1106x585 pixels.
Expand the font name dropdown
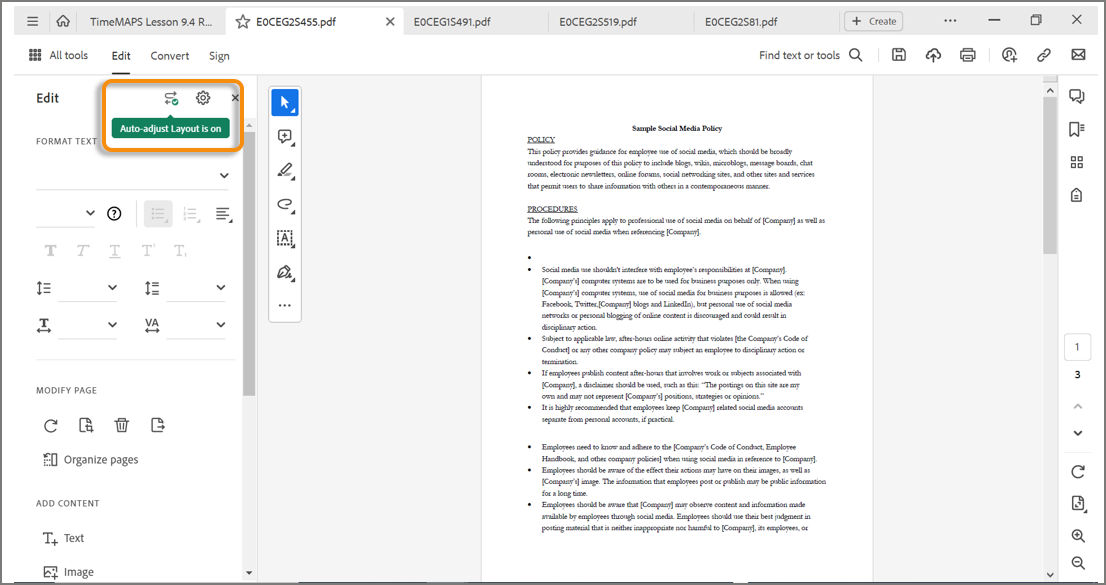[224, 176]
